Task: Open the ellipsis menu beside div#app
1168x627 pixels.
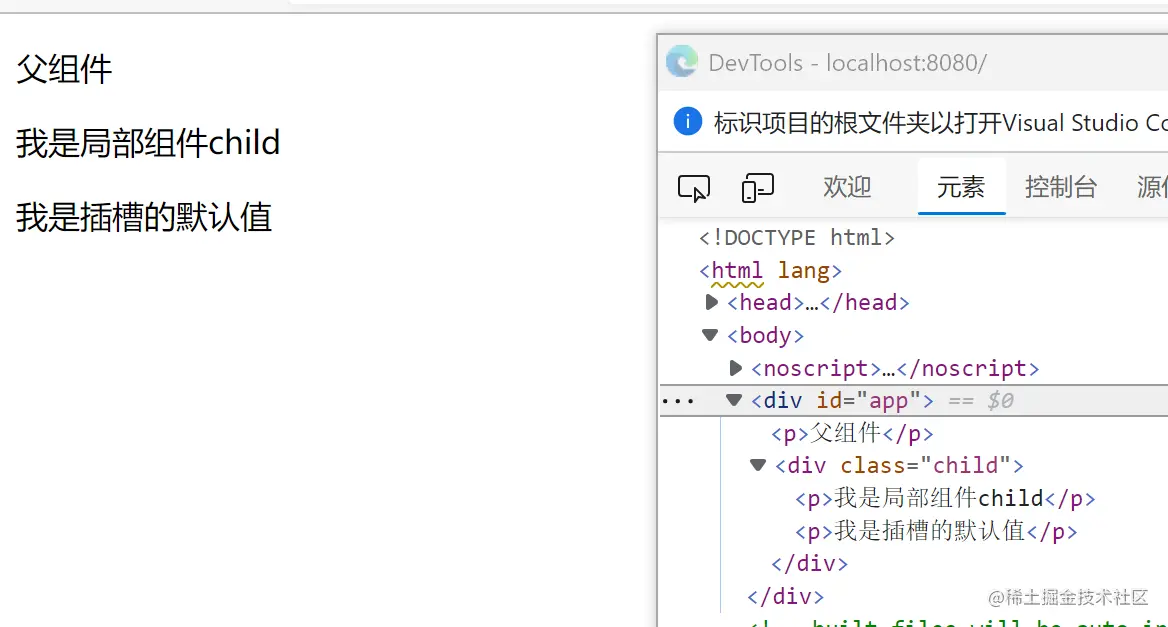Action: click(679, 400)
